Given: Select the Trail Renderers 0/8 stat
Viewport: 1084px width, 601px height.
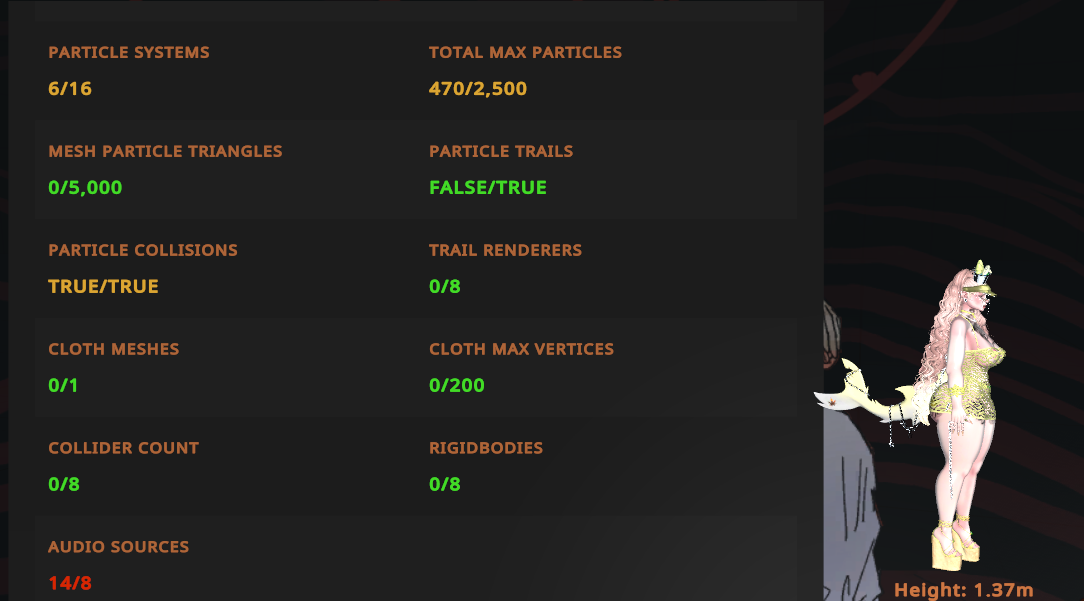Looking at the screenshot, I should click(x=445, y=286).
